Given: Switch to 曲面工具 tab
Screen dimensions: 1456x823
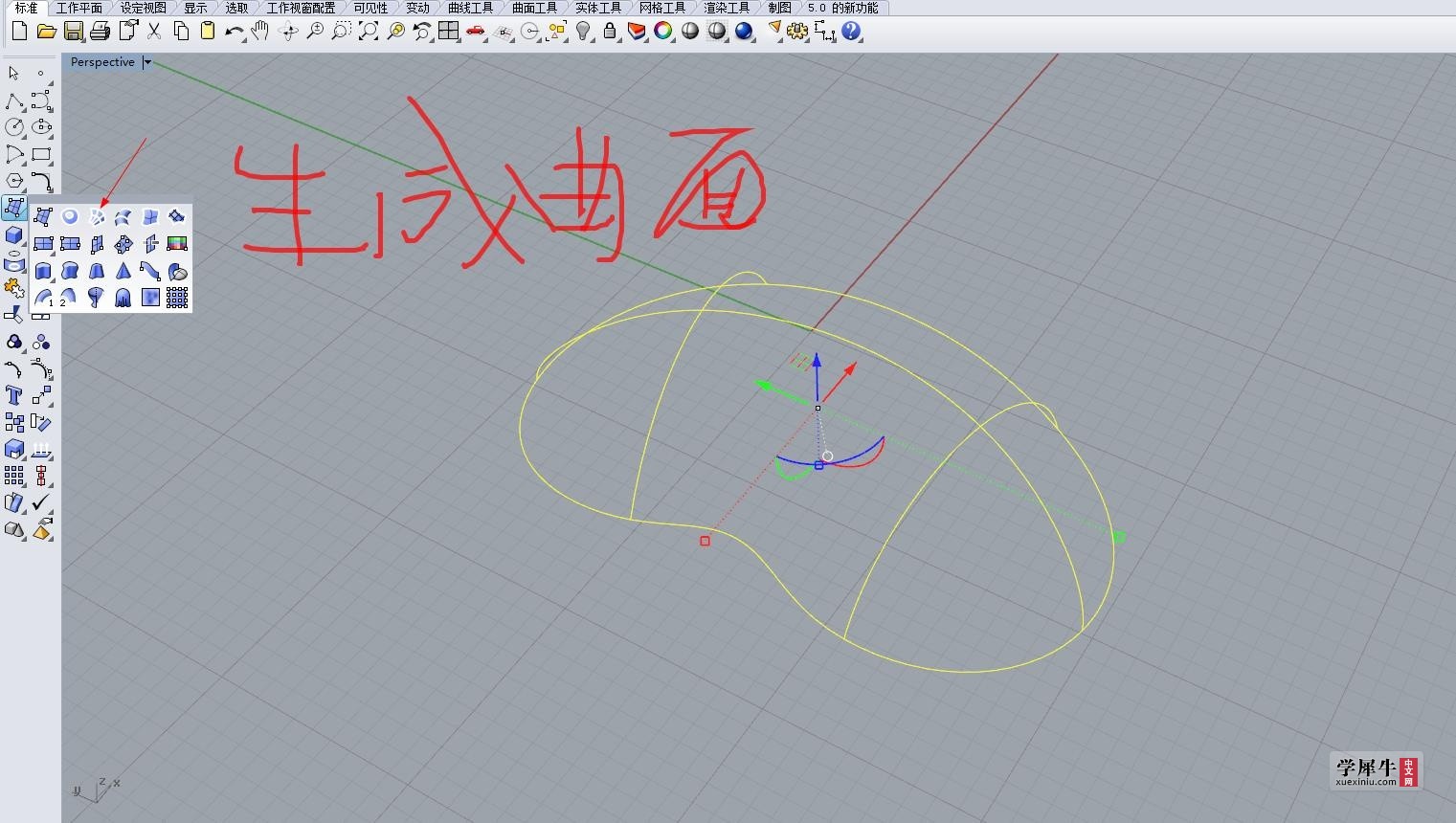Looking at the screenshot, I should (534, 8).
